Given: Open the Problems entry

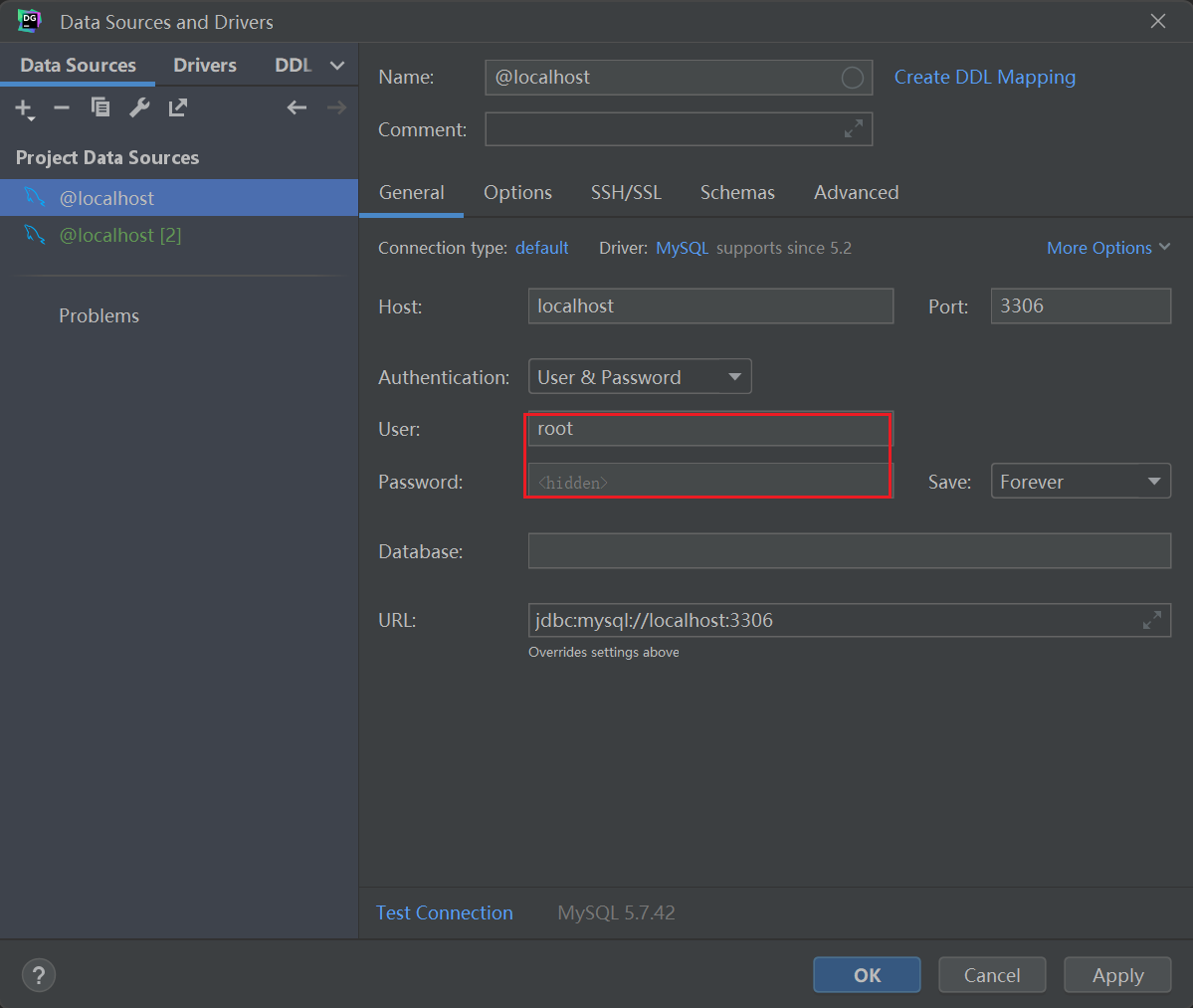Looking at the screenshot, I should pyautogui.click(x=99, y=315).
